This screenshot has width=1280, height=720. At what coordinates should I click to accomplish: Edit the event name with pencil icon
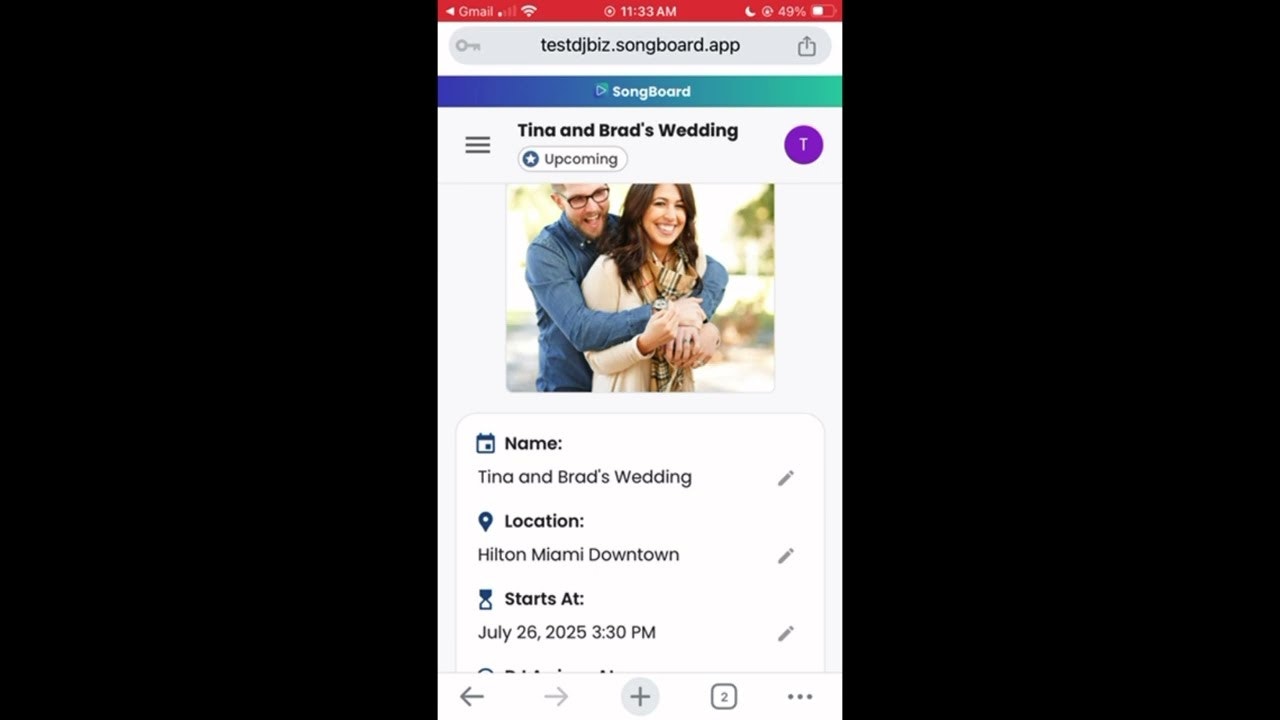click(786, 478)
